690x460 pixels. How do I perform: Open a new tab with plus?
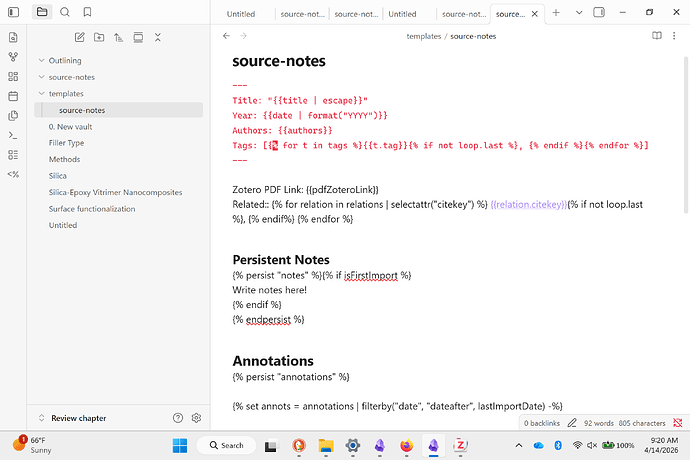coord(556,13)
